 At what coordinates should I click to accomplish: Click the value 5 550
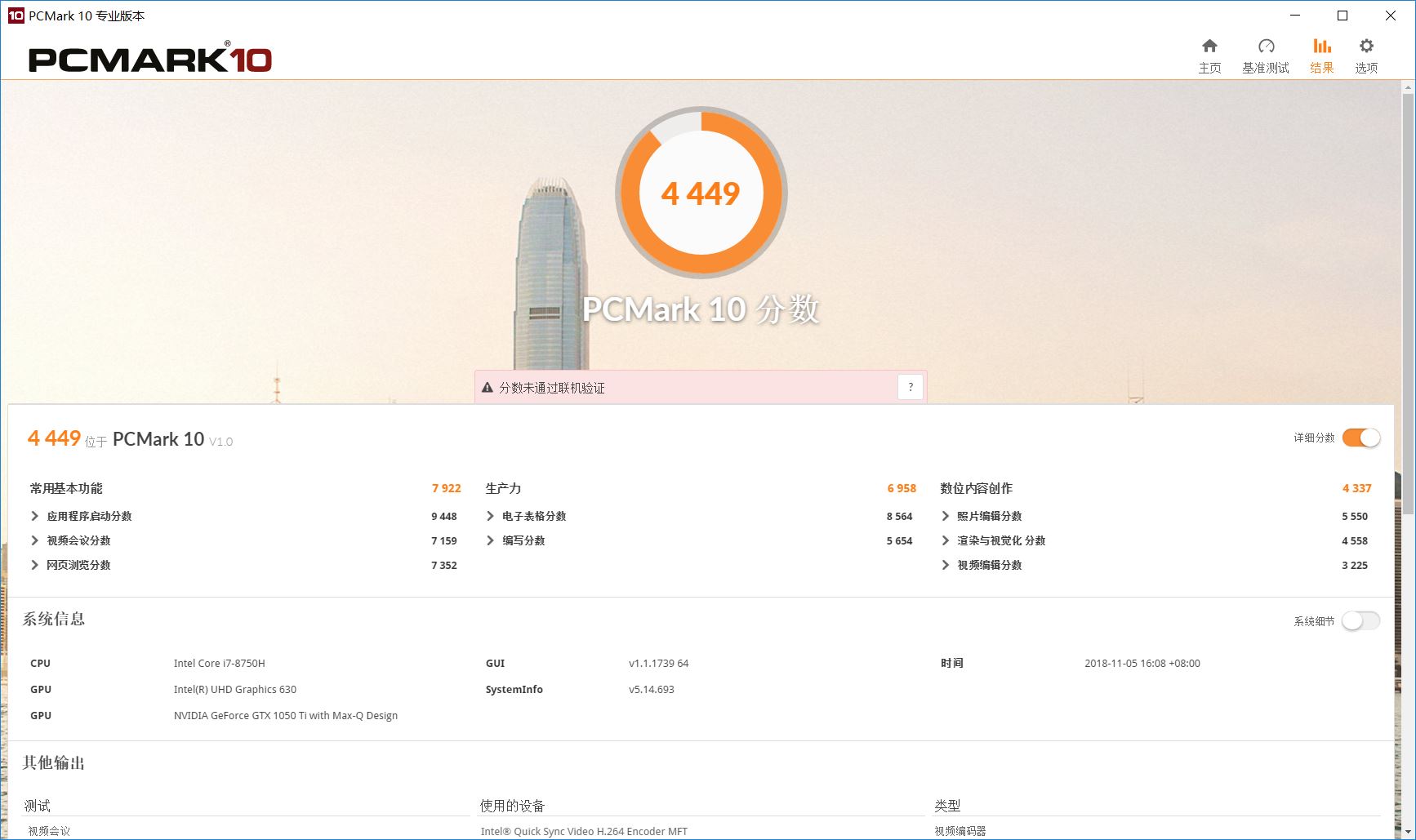[x=1355, y=516]
